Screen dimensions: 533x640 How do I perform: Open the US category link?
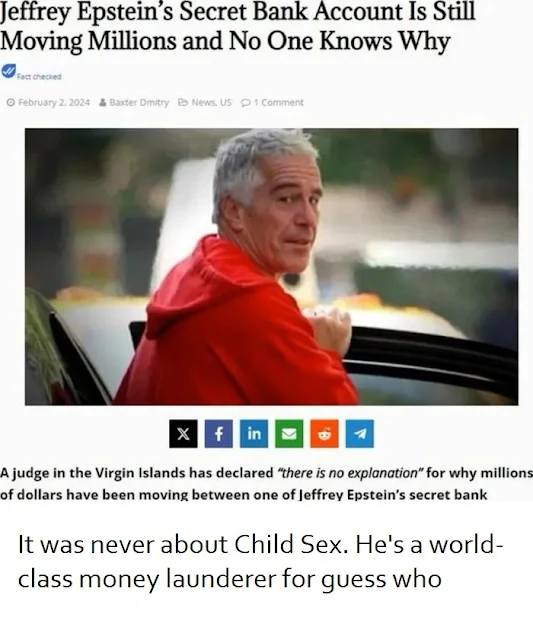click(226, 102)
